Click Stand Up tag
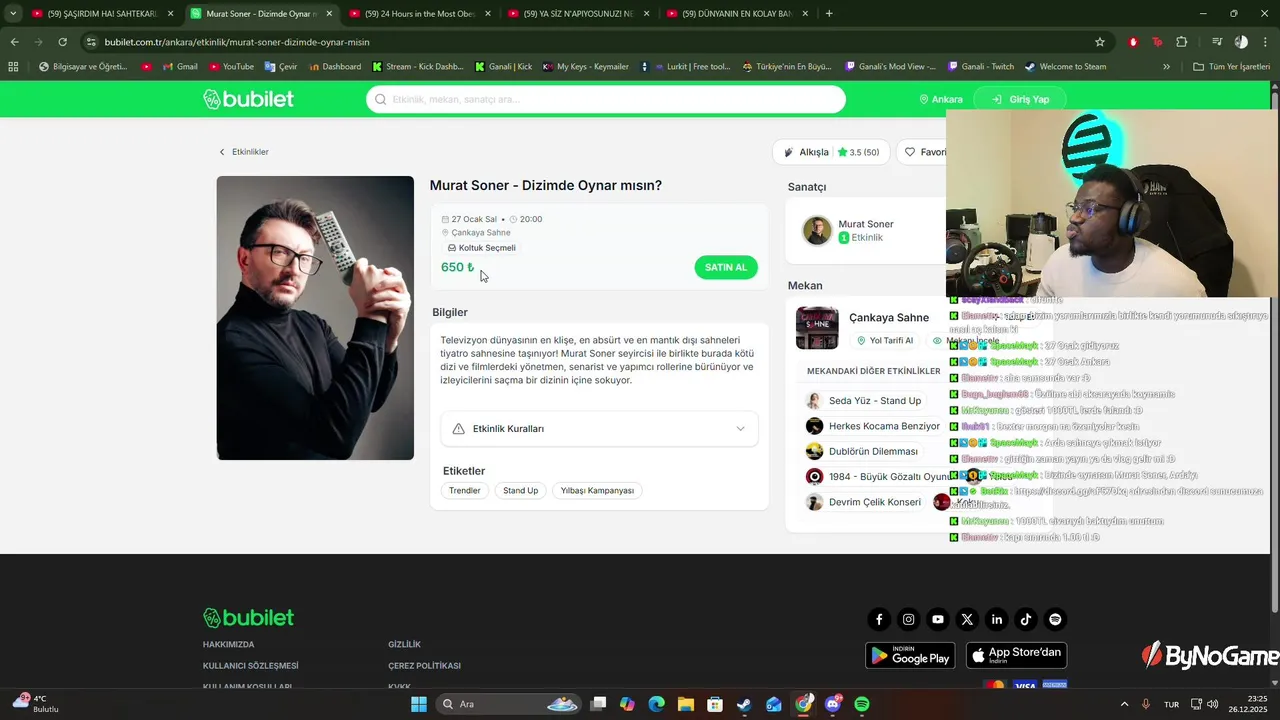 (x=520, y=491)
